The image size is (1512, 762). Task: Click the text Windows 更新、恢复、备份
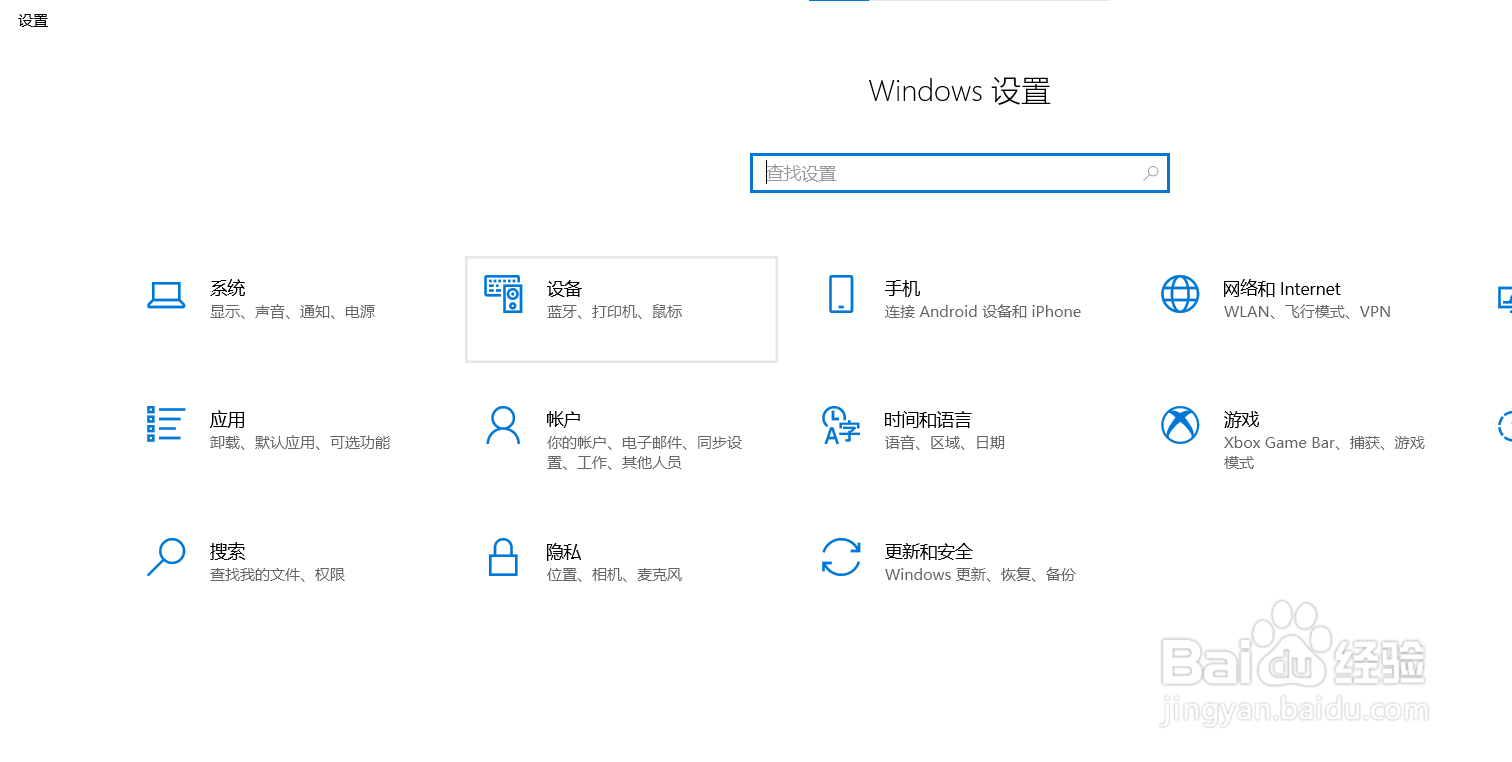click(x=981, y=575)
